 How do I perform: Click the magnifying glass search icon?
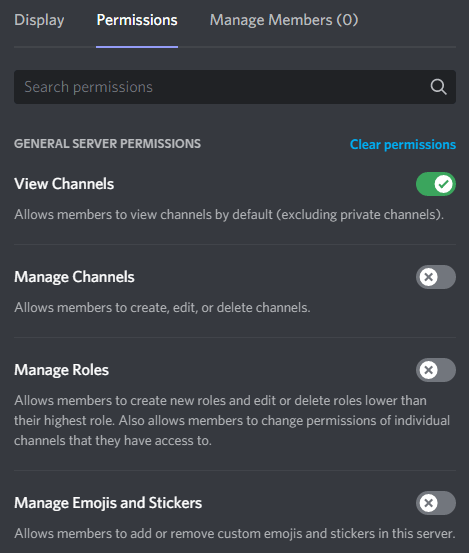point(438,87)
